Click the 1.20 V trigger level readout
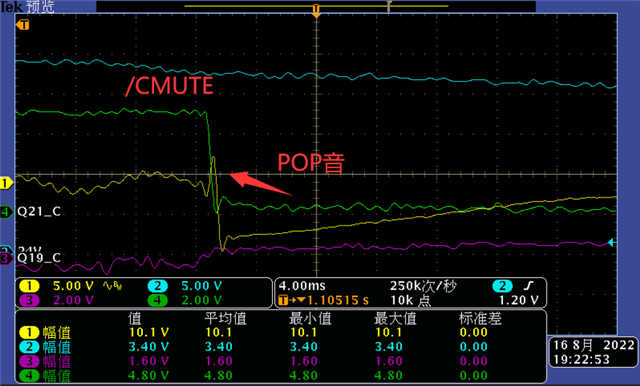This screenshot has height=386, width=640. click(x=518, y=301)
